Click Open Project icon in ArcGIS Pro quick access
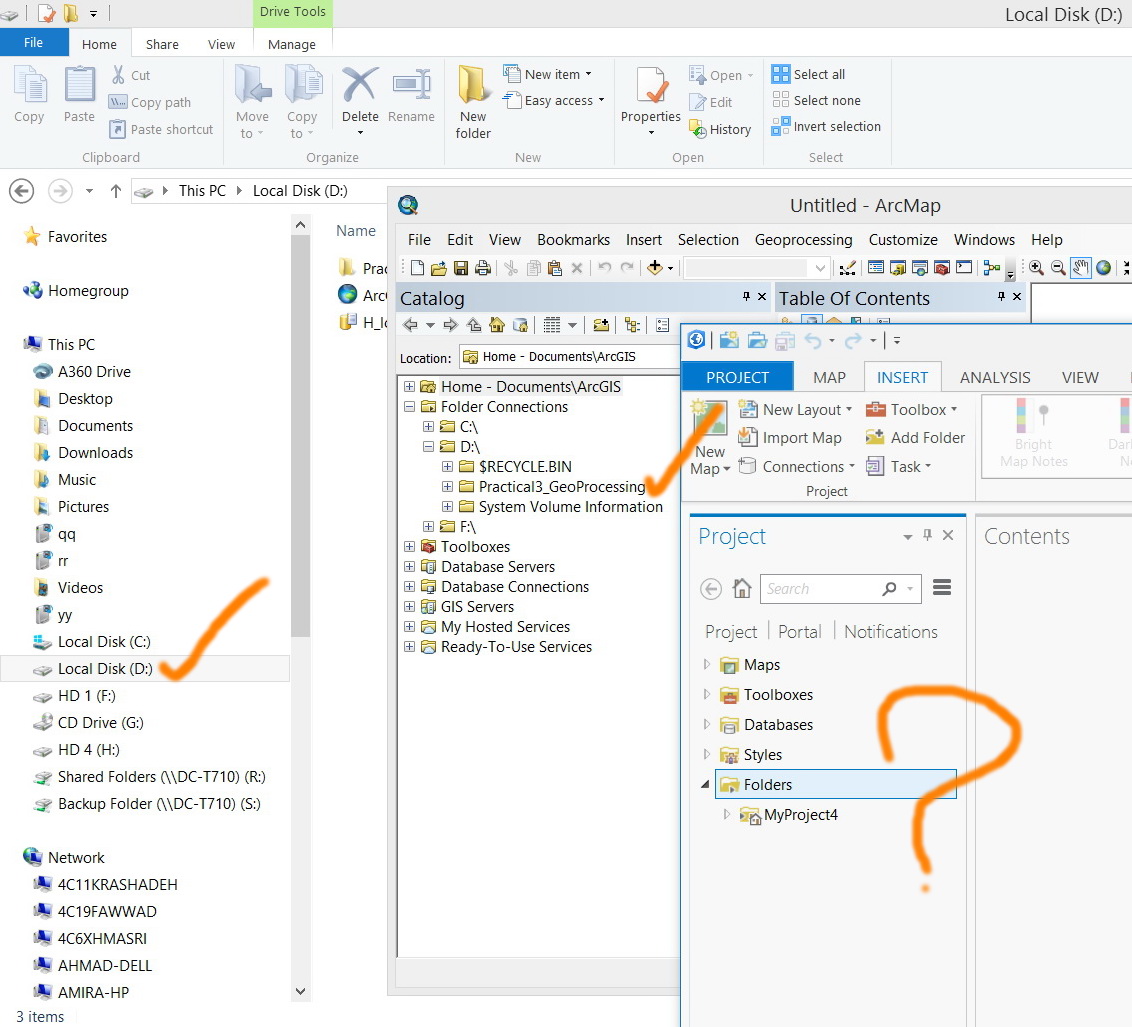 point(757,340)
